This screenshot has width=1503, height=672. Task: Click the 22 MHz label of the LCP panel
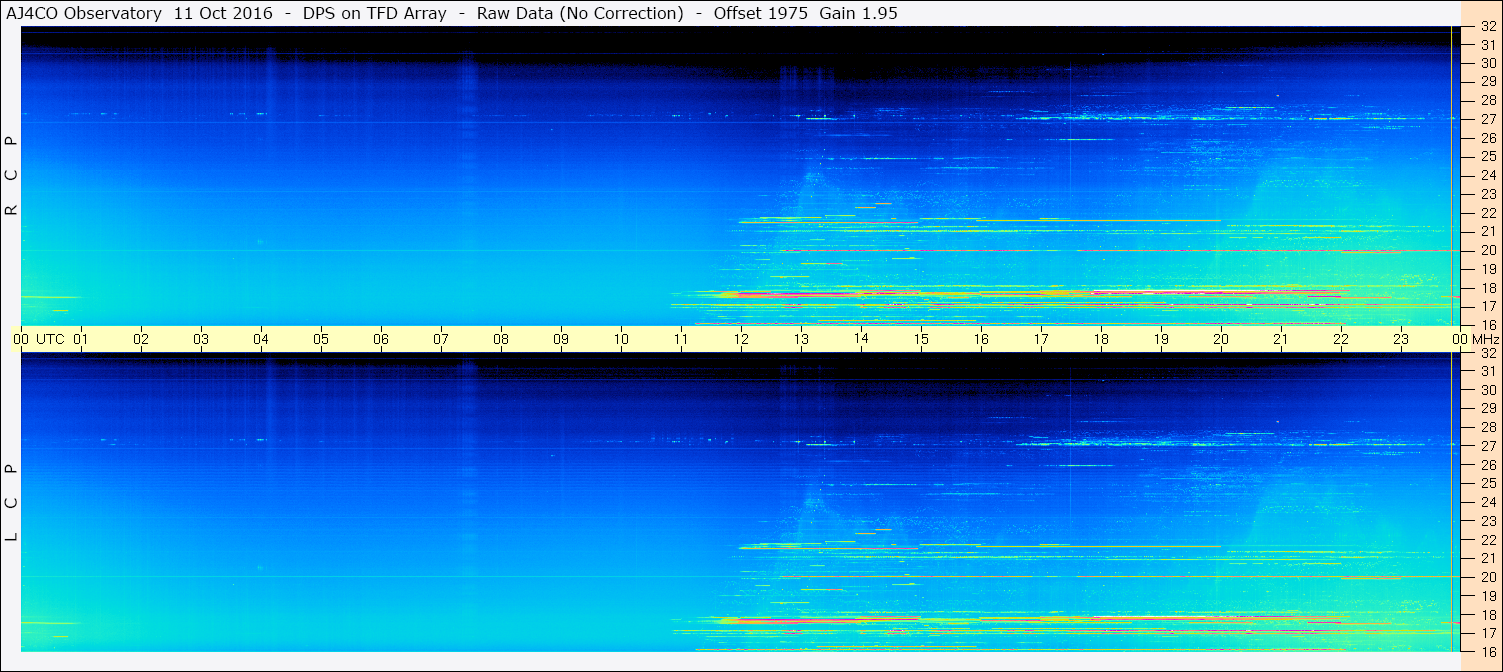coord(1488,539)
